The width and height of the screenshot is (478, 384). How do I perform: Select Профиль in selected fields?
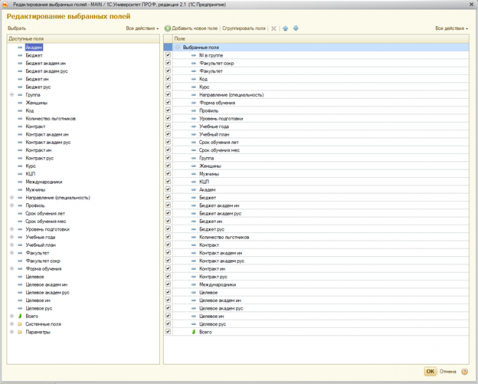(x=209, y=111)
